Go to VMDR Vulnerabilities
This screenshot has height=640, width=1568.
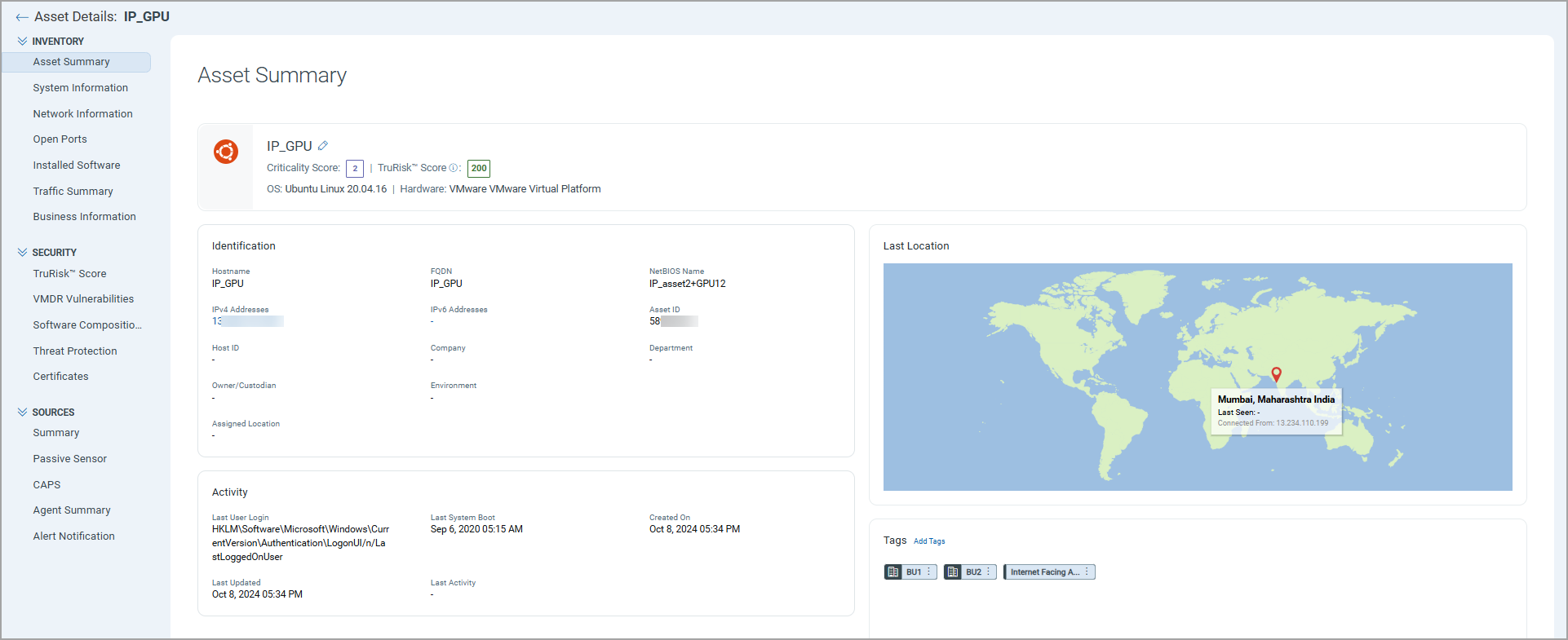[x=83, y=299]
